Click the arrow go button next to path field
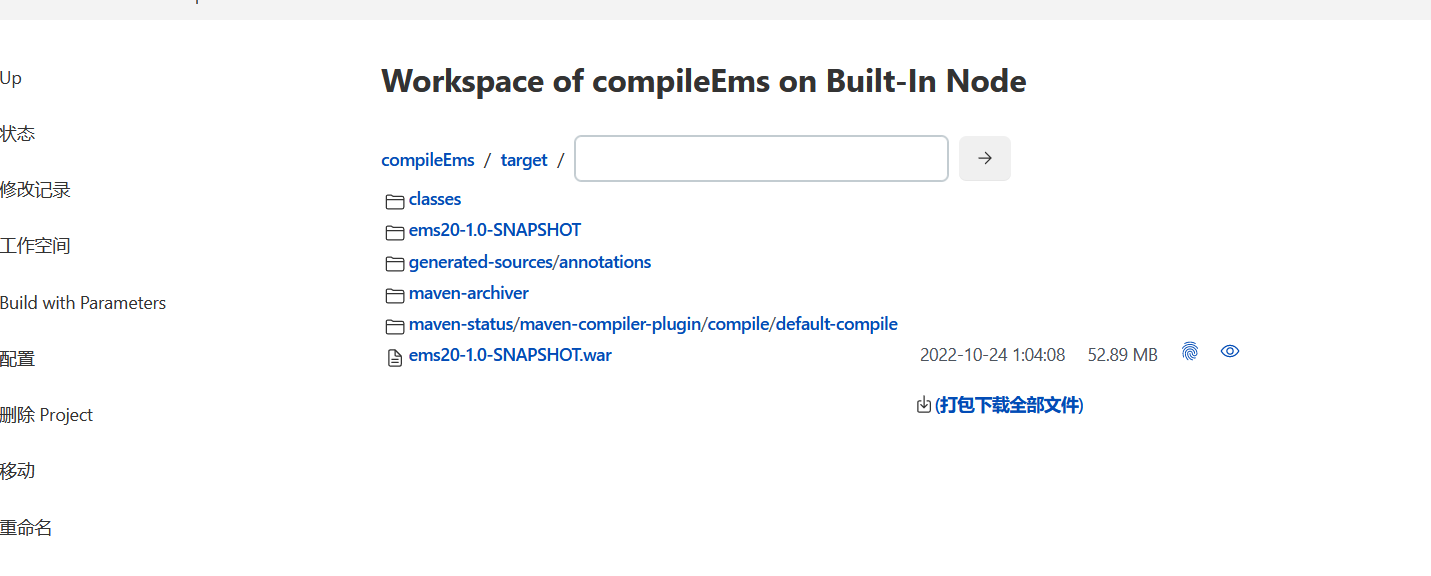 985,158
